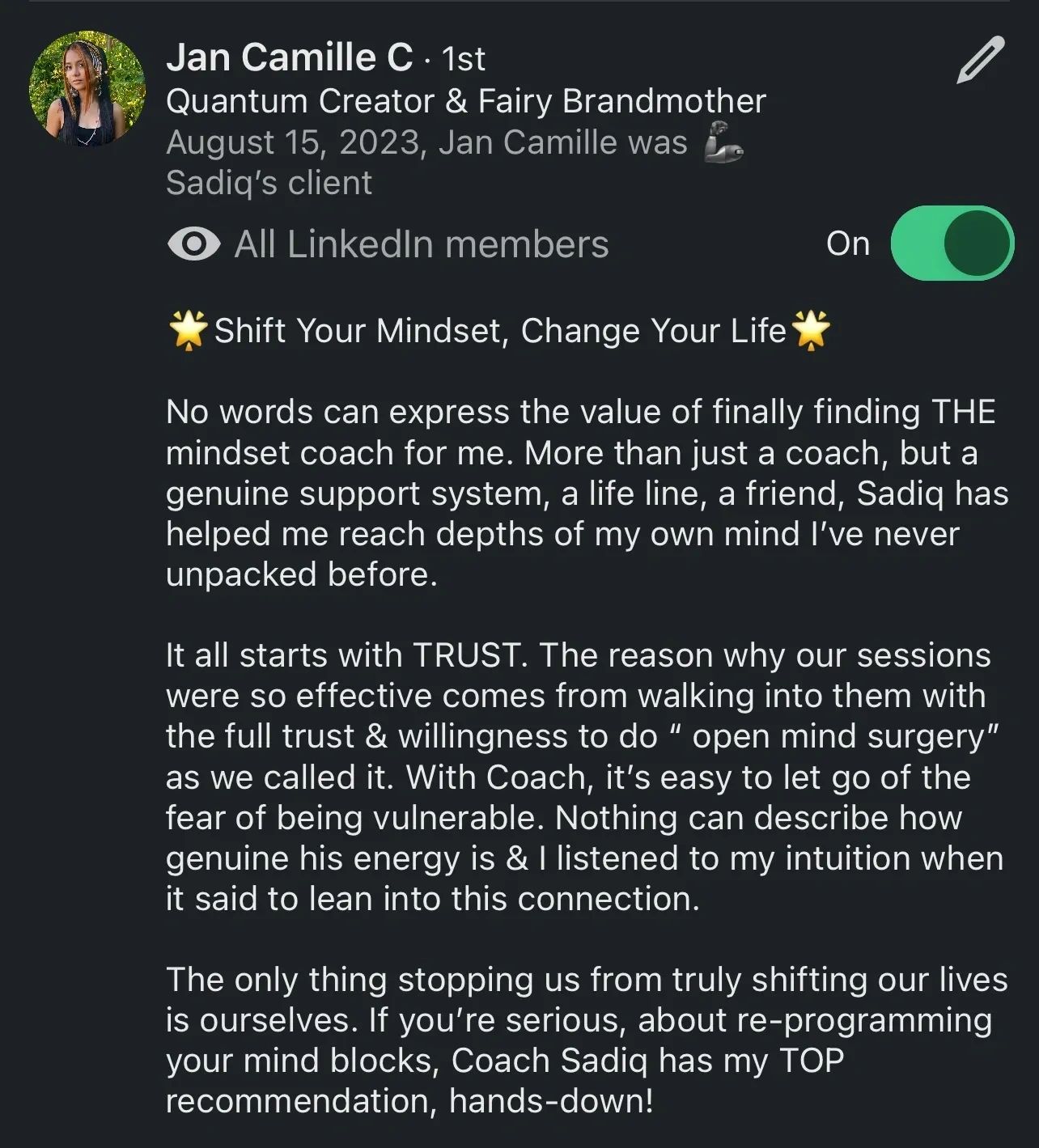Viewport: 1039px width, 1148px height.
Task: Click the "1st" connection degree label
Action: (x=464, y=59)
